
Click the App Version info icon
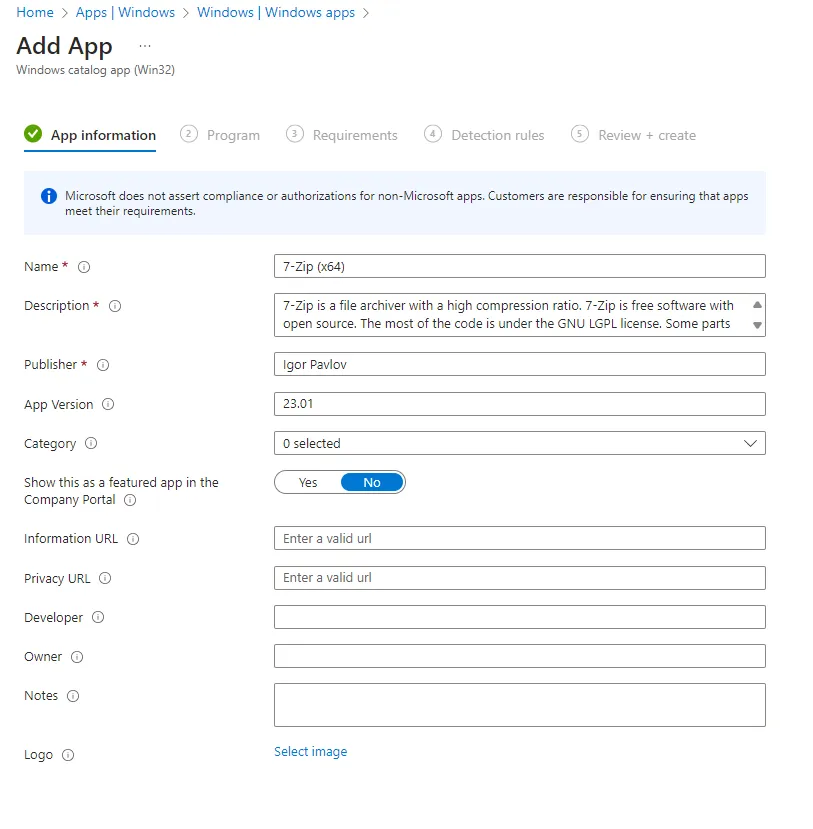109,405
